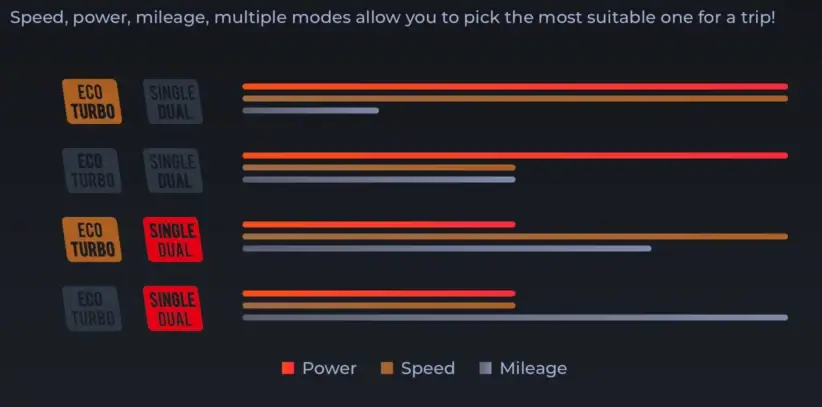Click the dimmed SINGLE DUAL badge in second row

click(173, 170)
